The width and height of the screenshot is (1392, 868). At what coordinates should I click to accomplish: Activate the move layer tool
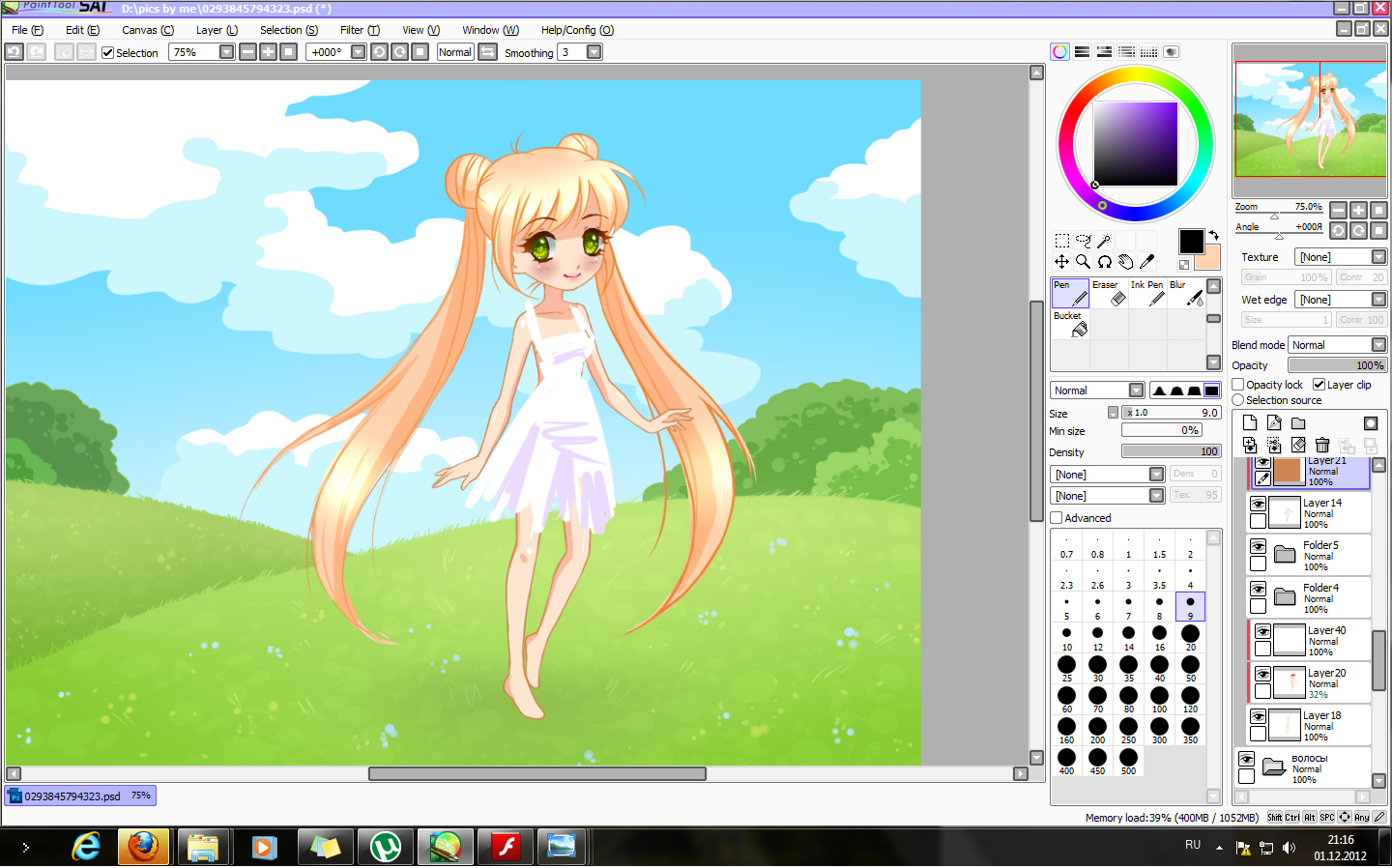click(1061, 262)
